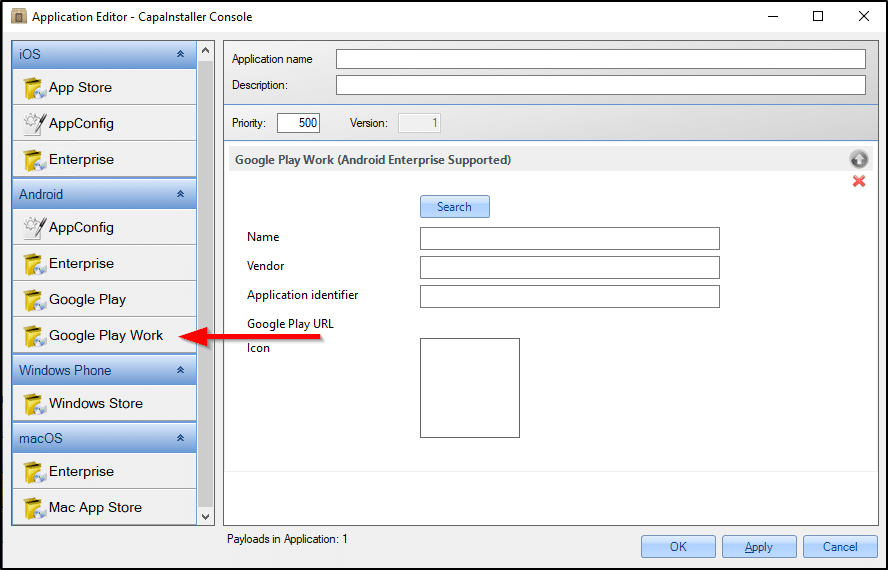Viewport: 888px width, 570px height.
Task: Choose Mac App Store payload icon
Action: coord(35,508)
